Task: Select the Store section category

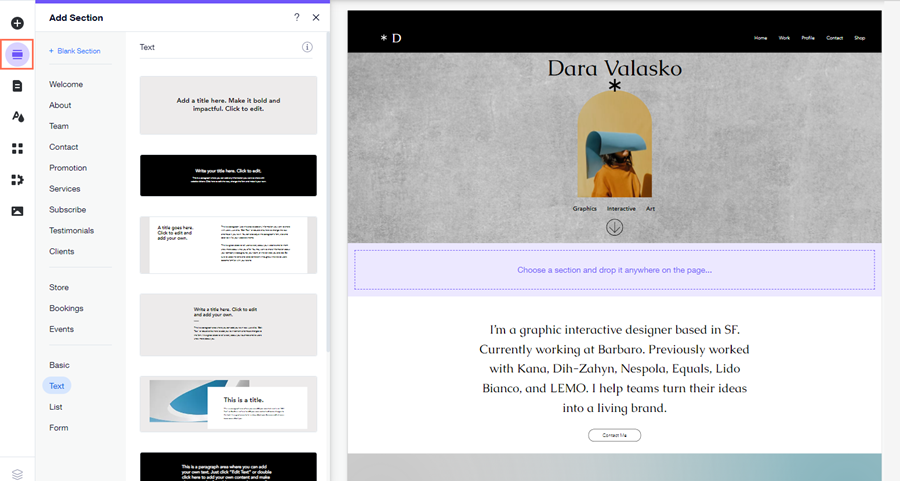Action: click(59, 287)
